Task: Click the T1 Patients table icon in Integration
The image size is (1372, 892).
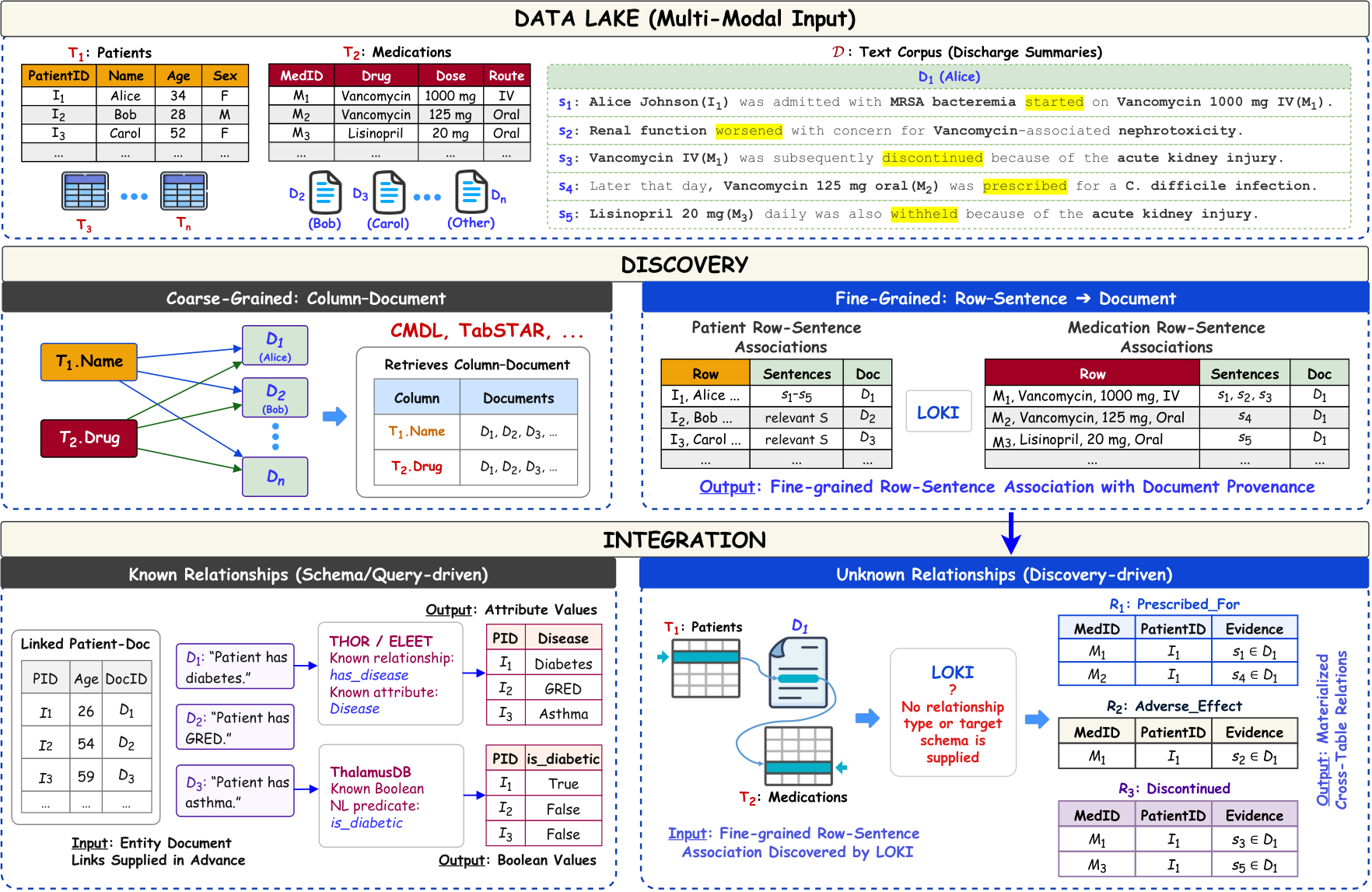Action: (705, 668)
